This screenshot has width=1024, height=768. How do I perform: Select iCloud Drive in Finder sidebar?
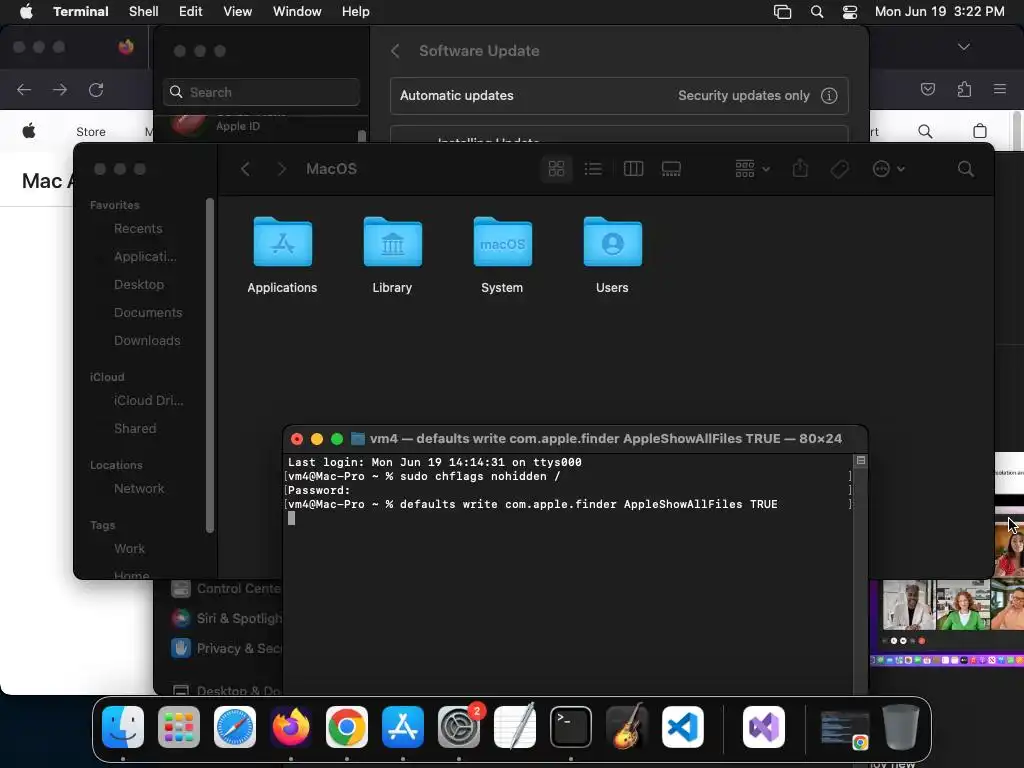[x=148, y=401]
